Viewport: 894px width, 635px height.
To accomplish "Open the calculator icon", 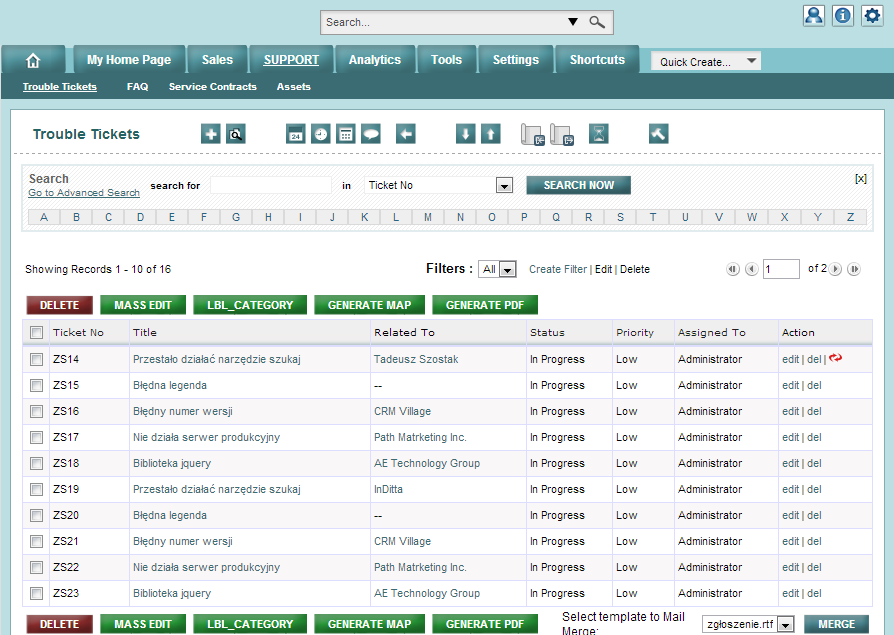I will pos(346,134).
